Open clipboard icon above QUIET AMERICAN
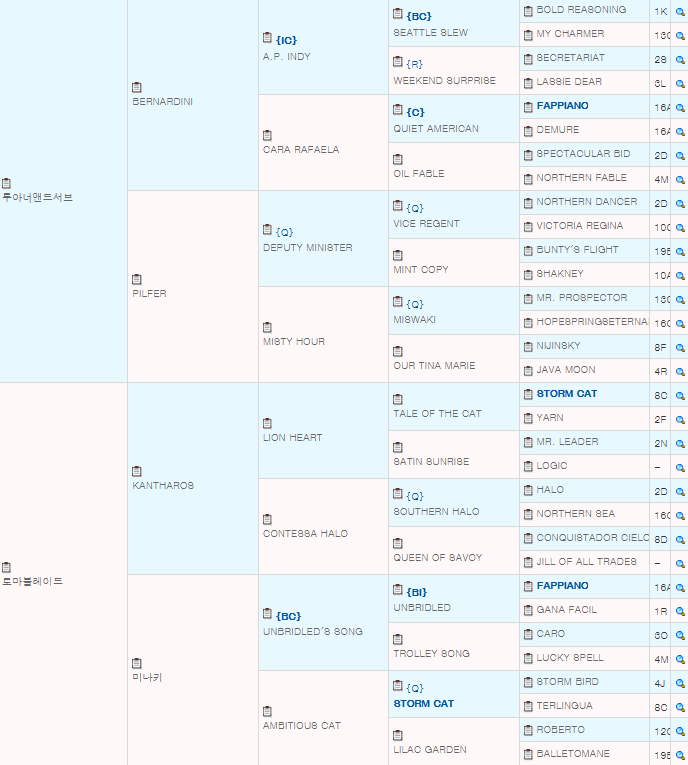The image size is (688, 765). pos(398,109)
